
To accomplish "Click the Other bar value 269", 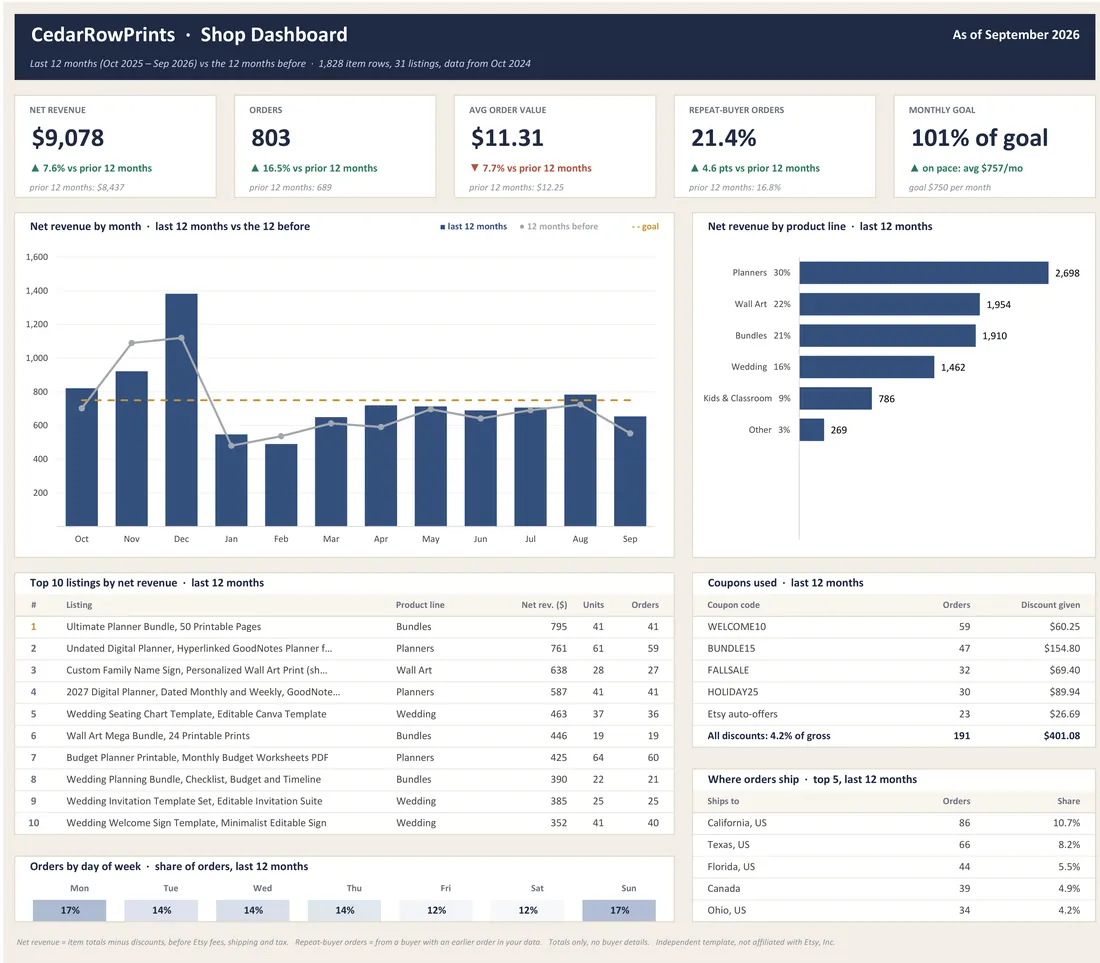I will [839, 430].
